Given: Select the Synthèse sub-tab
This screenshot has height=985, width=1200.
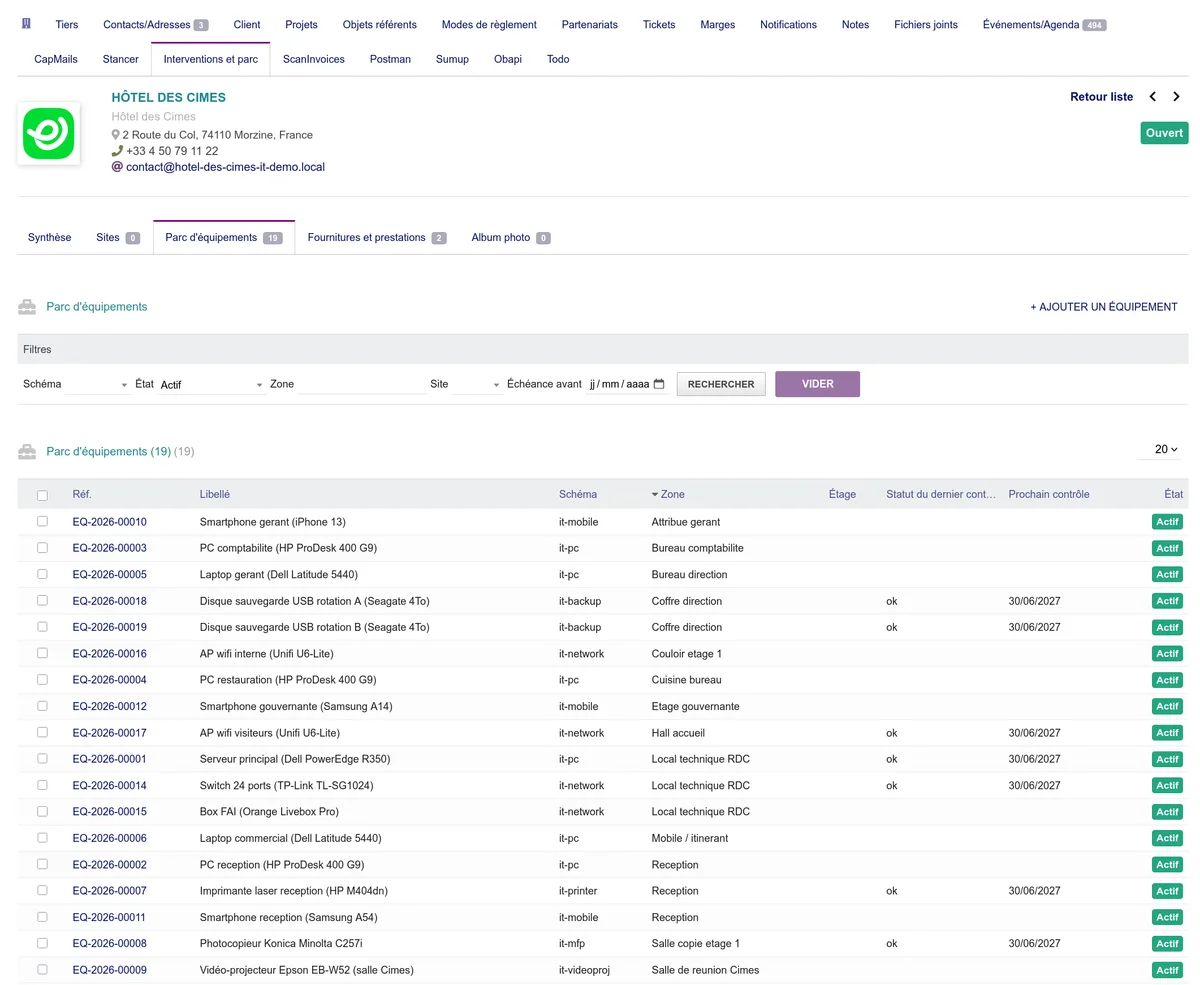Looking at the screenshot, I should 50,237.
